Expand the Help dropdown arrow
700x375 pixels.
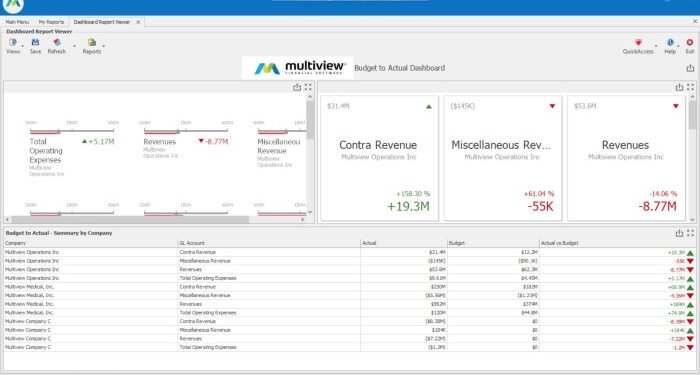point(678,46)
